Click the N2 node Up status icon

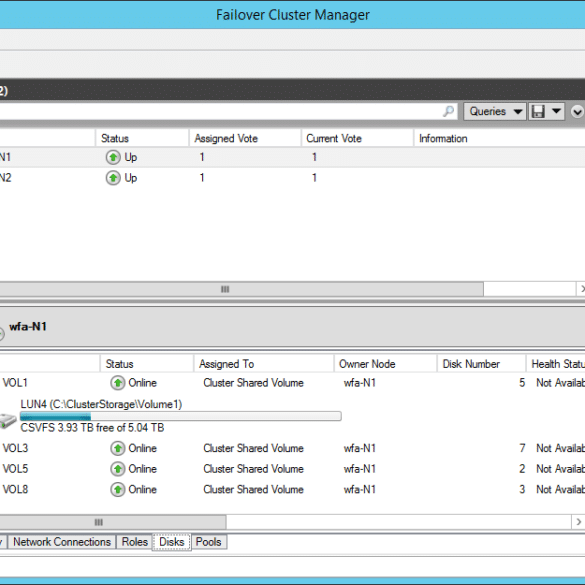[x=113, y=178]
